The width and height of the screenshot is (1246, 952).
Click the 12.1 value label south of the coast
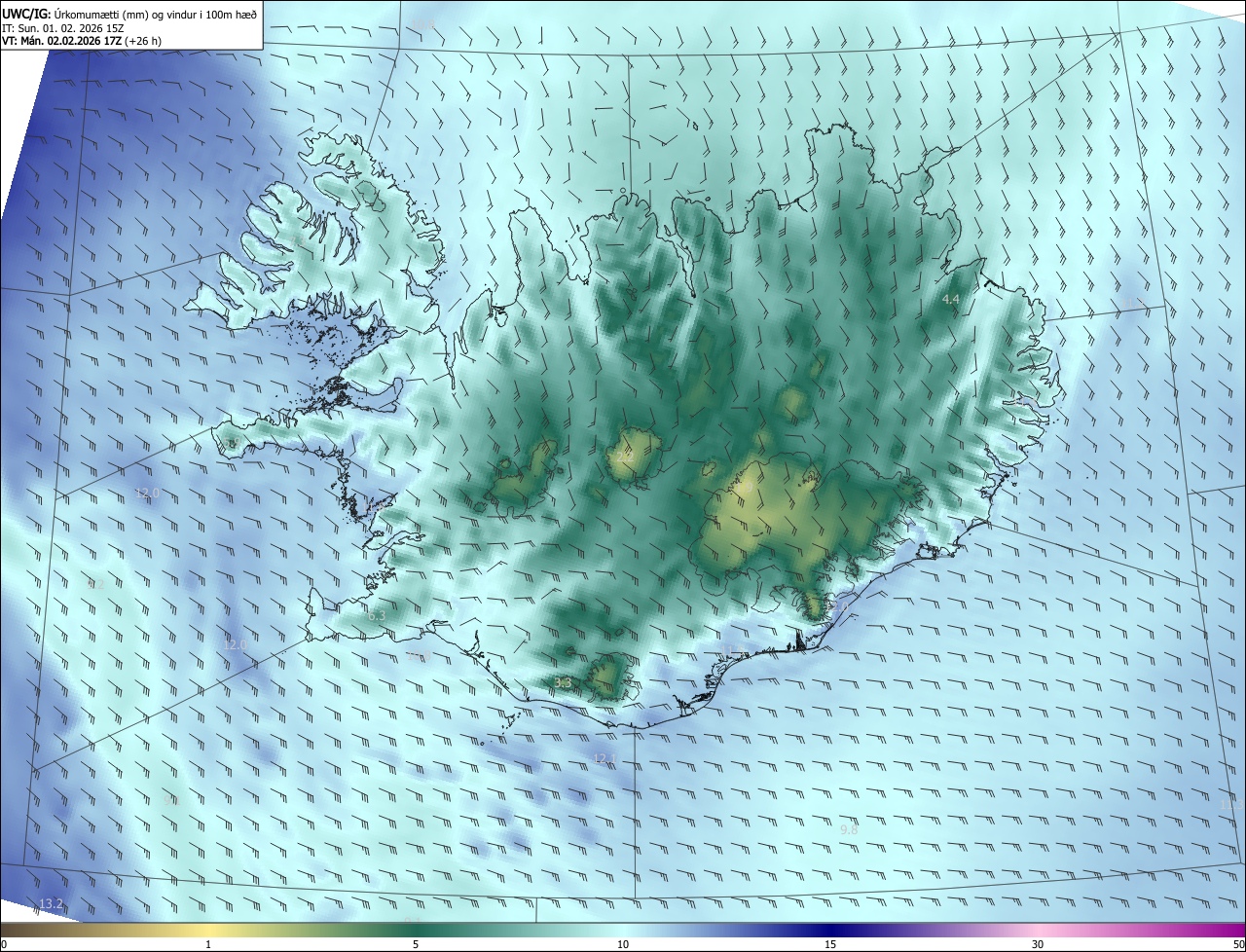coord(605,758)
